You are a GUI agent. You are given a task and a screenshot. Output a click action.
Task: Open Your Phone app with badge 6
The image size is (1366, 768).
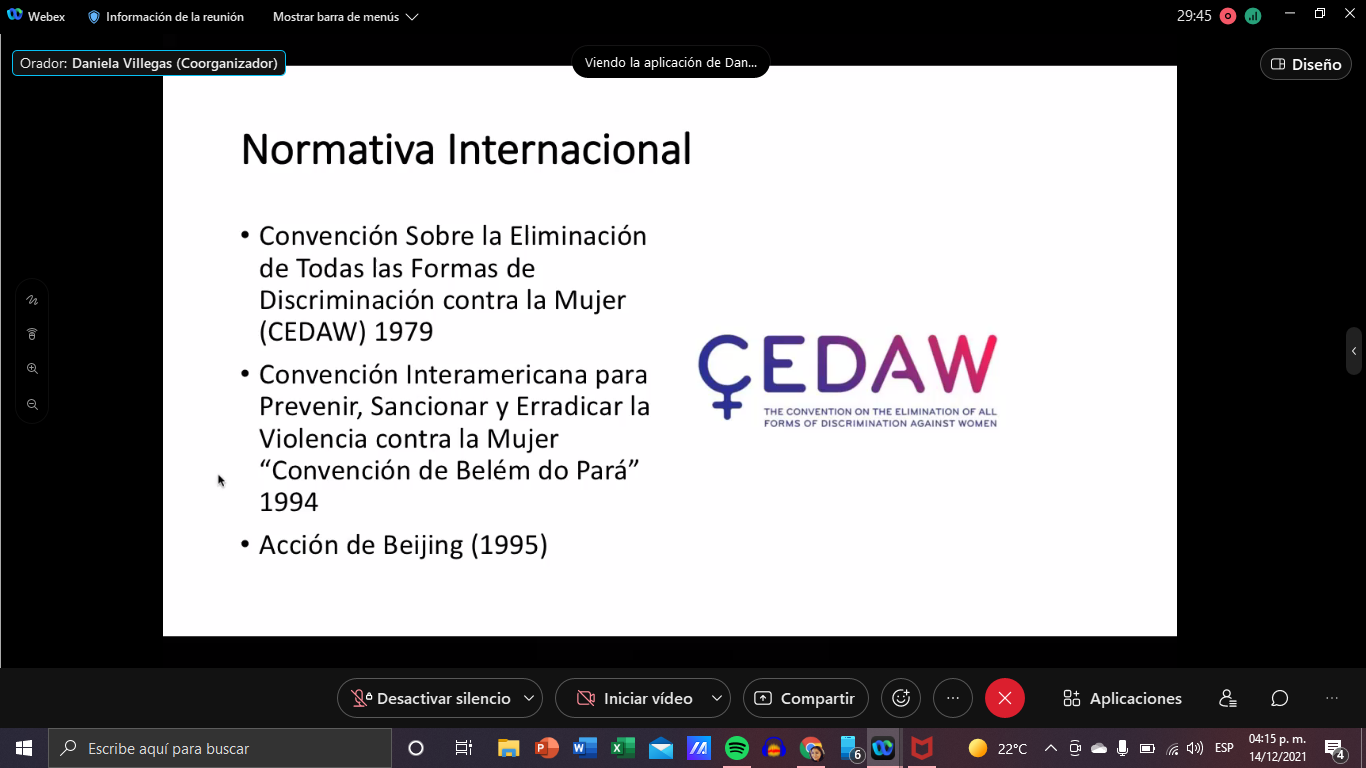pyautogui.click(x=851, y=748)
